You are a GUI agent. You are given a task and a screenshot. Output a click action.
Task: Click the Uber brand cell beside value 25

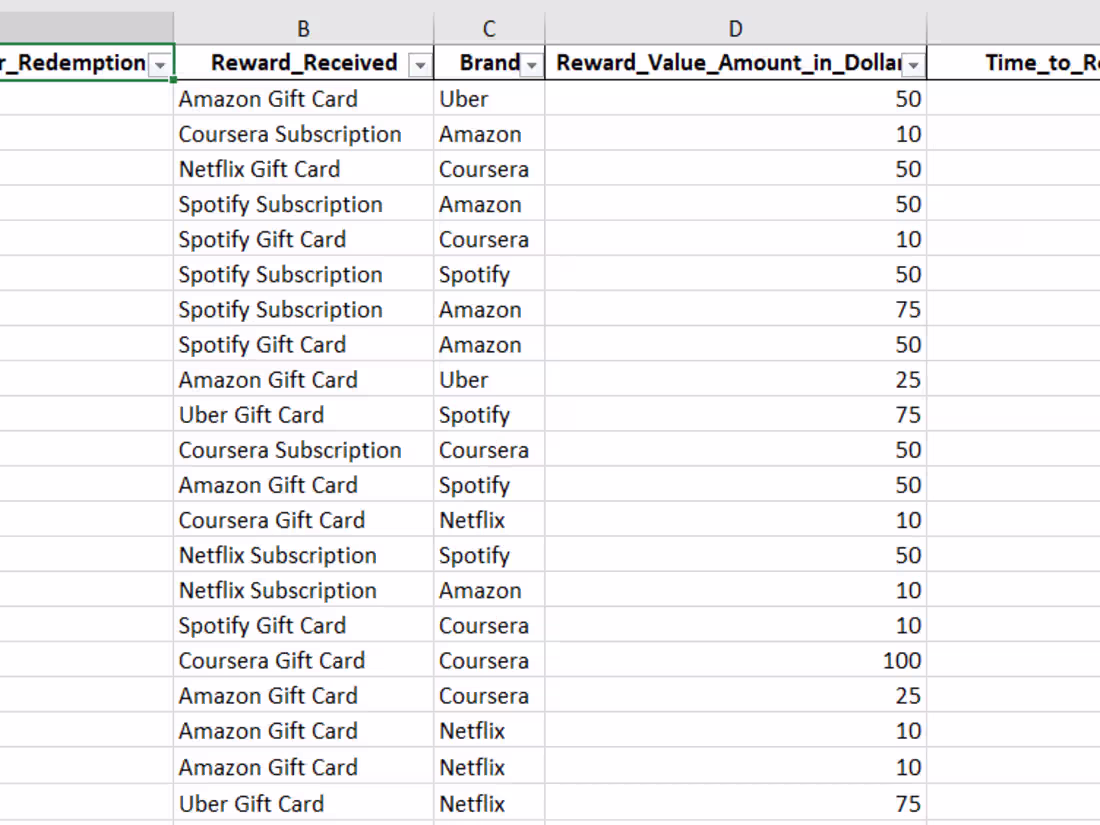point(463,380)
